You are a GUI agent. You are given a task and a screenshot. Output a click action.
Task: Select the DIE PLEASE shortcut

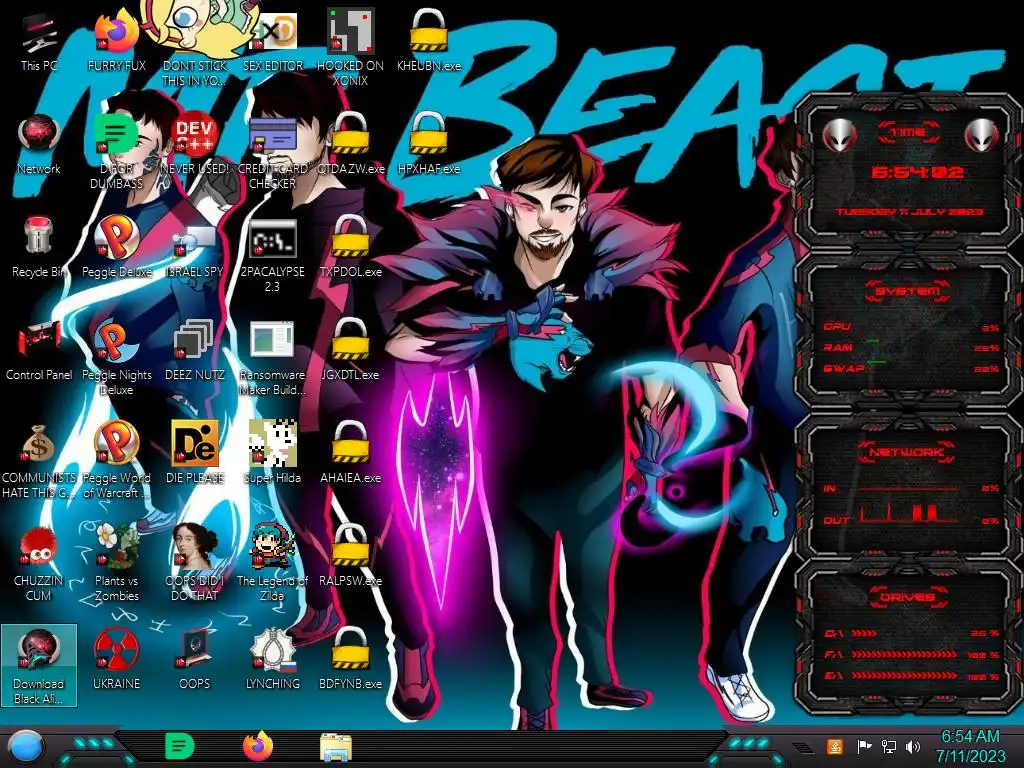[x=195, y=452]
